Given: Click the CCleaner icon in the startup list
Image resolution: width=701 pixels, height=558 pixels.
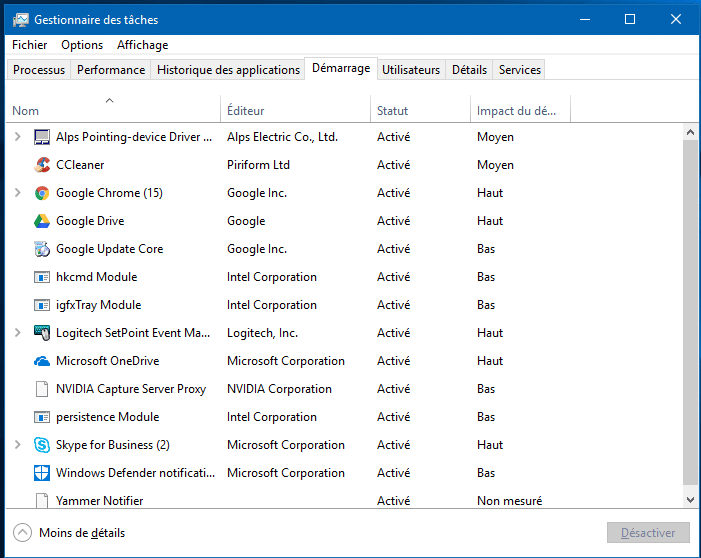Looking at the screenshot, I should (42, 165).
